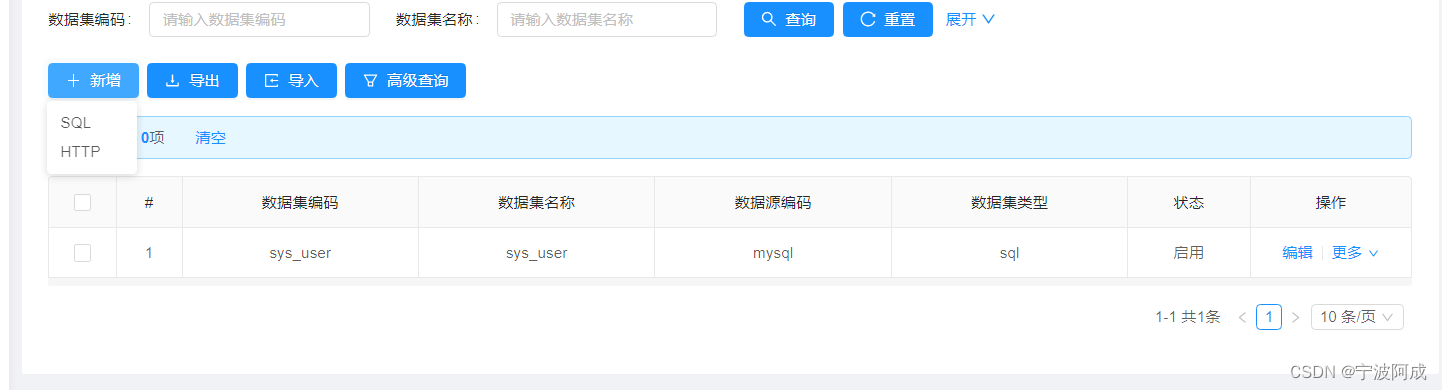Image resolution: width=1442 pixels, height=390 pixels.
Task: Toggle the select-all checkbox in table header
Action: click(x=82, y=202)
